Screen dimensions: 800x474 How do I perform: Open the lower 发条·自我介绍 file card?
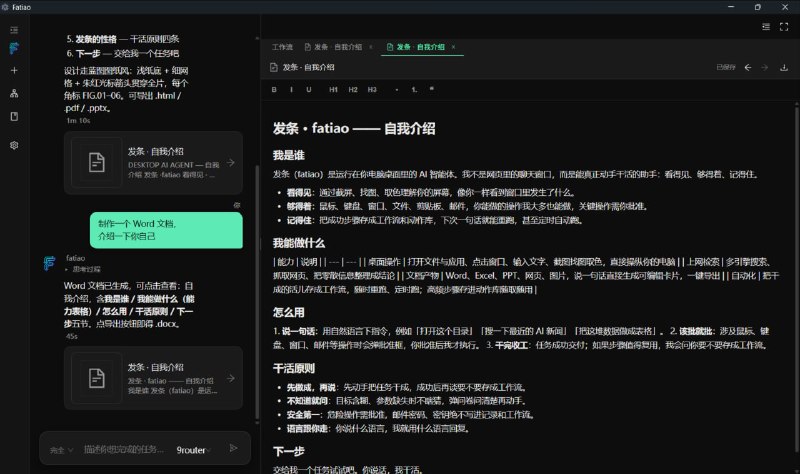click(153, 378)
